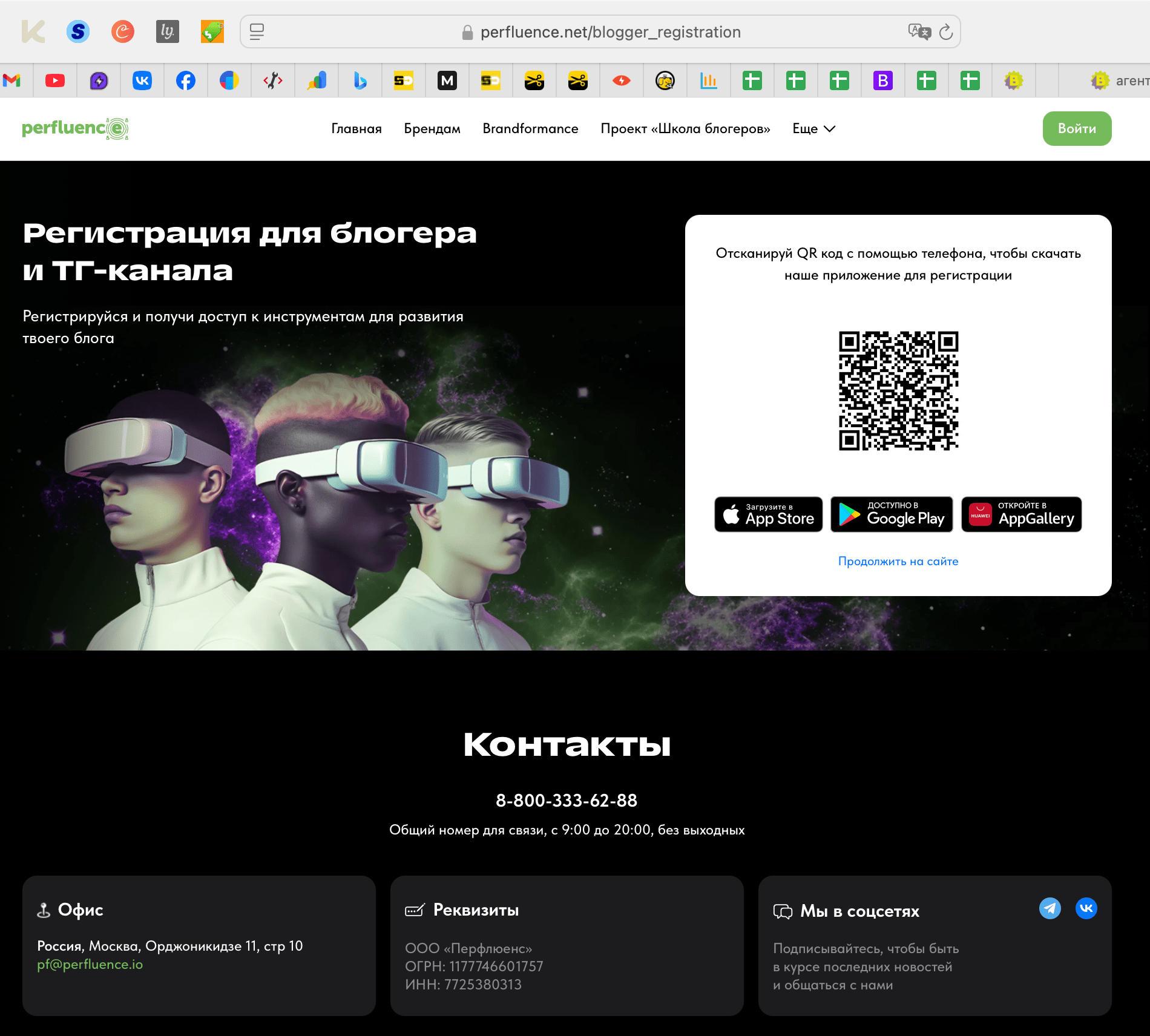The width and height of the screenshot is (1150, 1036).
Task: Expand the "Еще" dropdown menu
Action: [x=813, y=129]
